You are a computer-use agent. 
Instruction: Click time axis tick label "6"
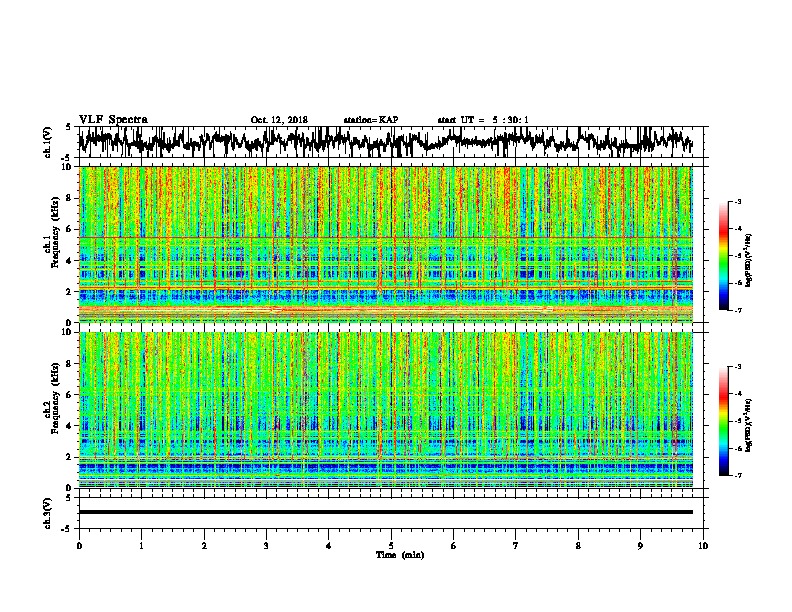454,546
